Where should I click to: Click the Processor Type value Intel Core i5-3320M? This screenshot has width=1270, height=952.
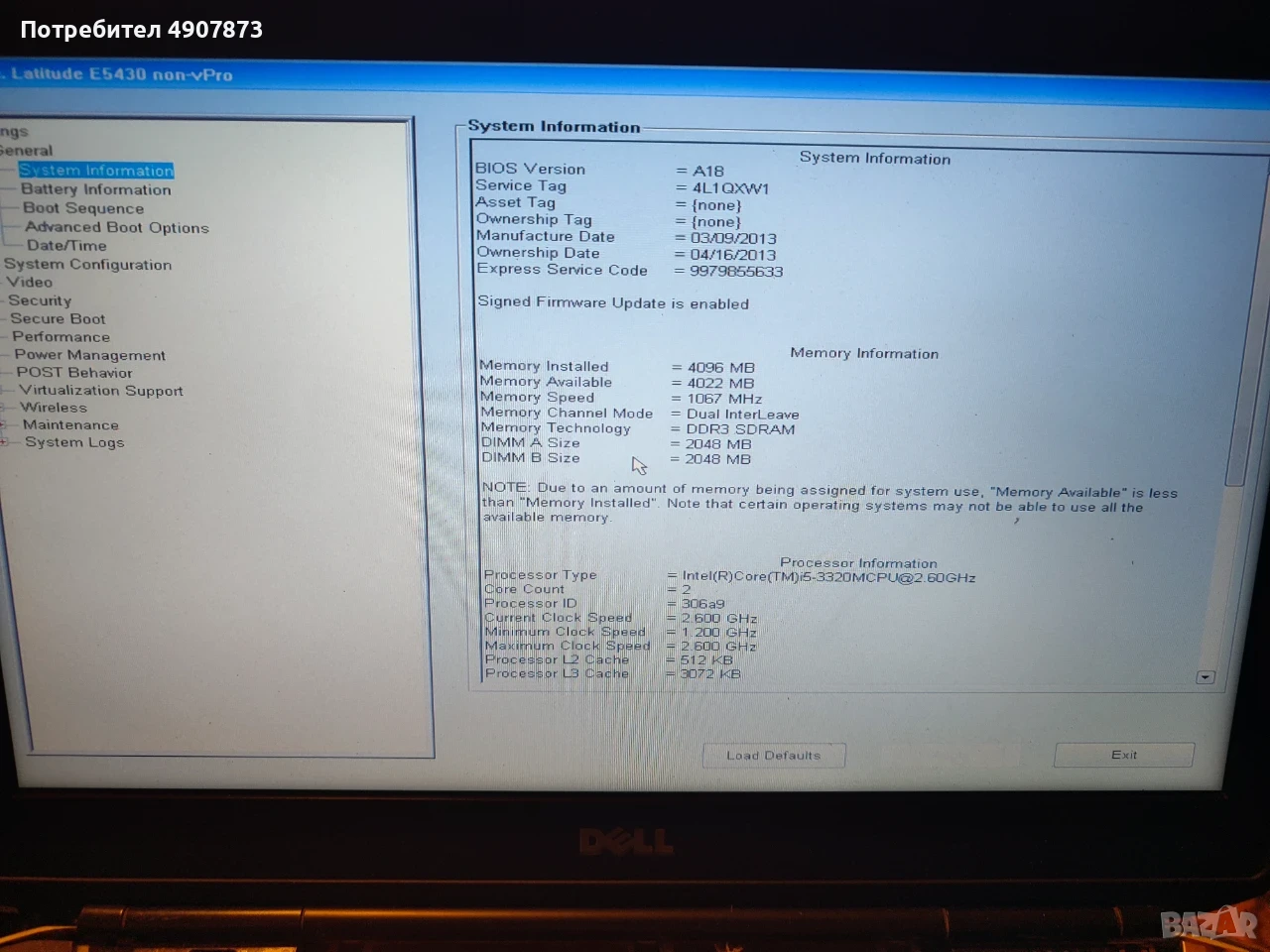(x=828, y=577)
